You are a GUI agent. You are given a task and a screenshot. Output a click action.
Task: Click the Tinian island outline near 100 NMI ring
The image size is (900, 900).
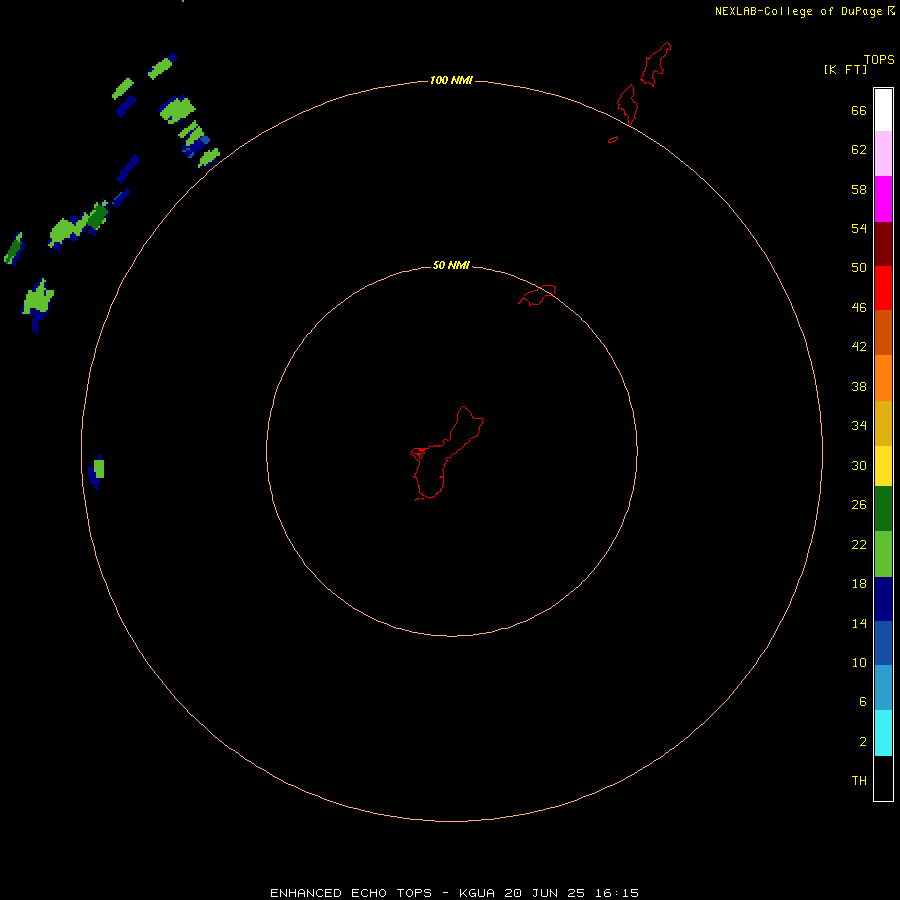click(x=628, y=104)
